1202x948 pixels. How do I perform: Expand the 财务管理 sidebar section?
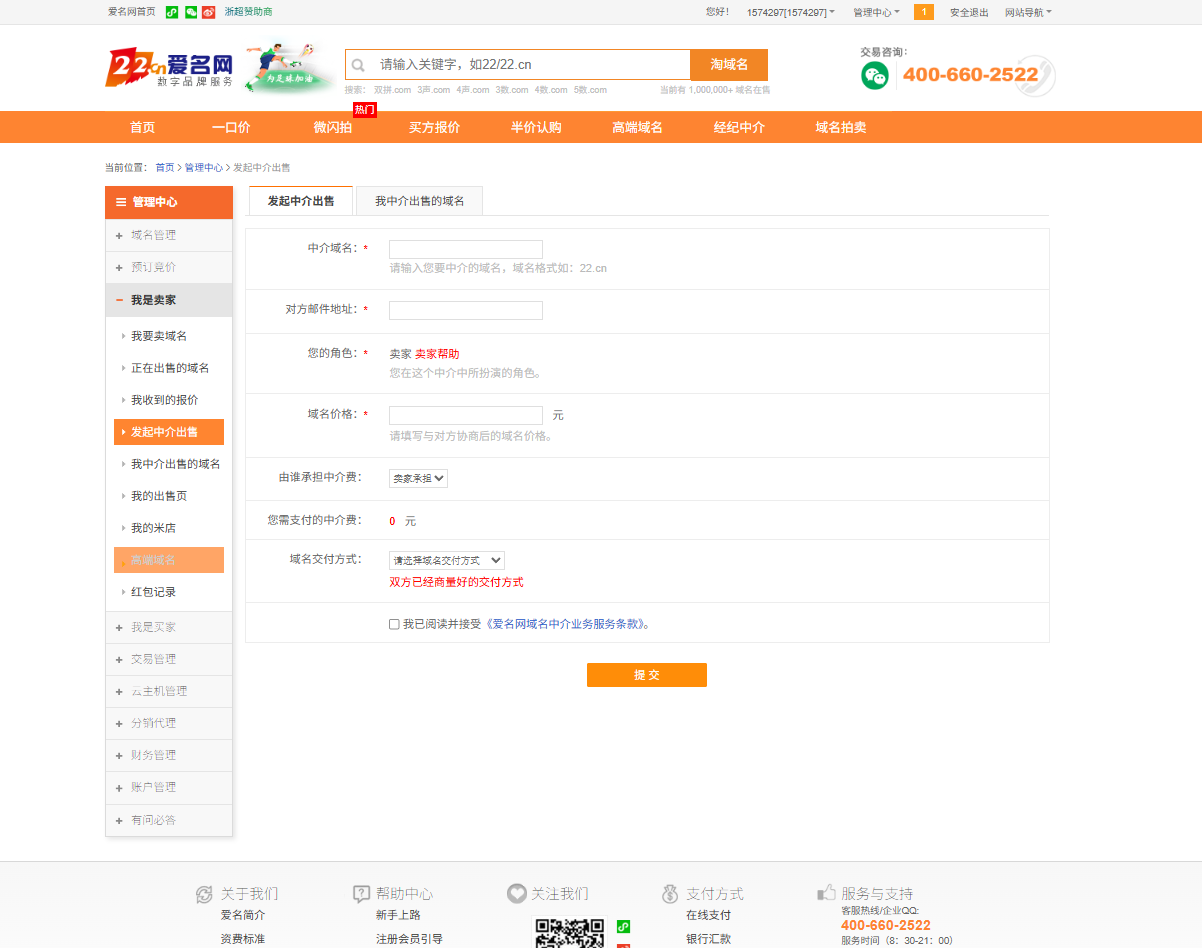click(169, 755)
